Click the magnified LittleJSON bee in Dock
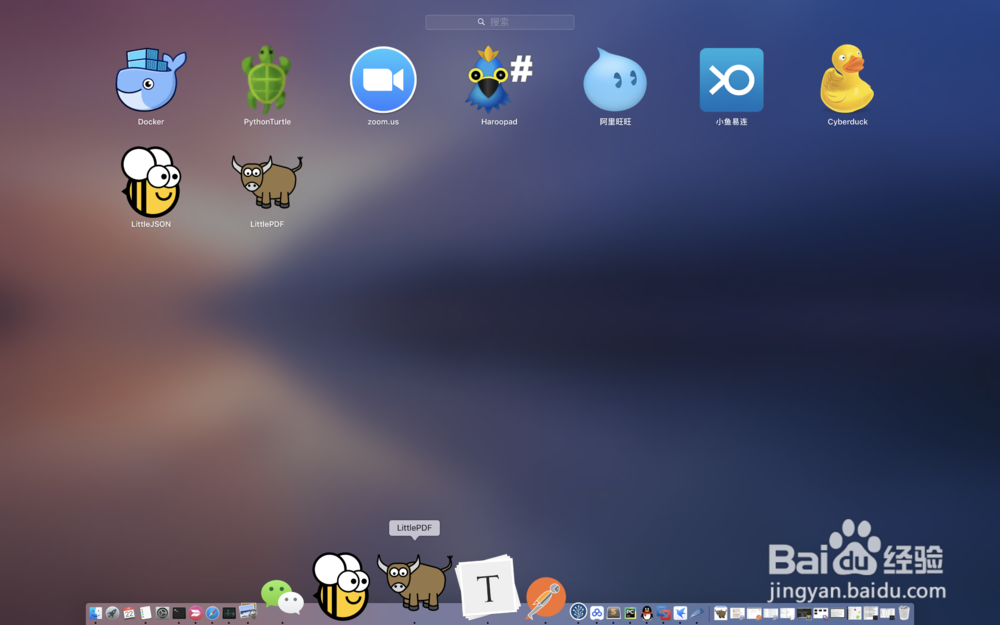 [341, 585]
